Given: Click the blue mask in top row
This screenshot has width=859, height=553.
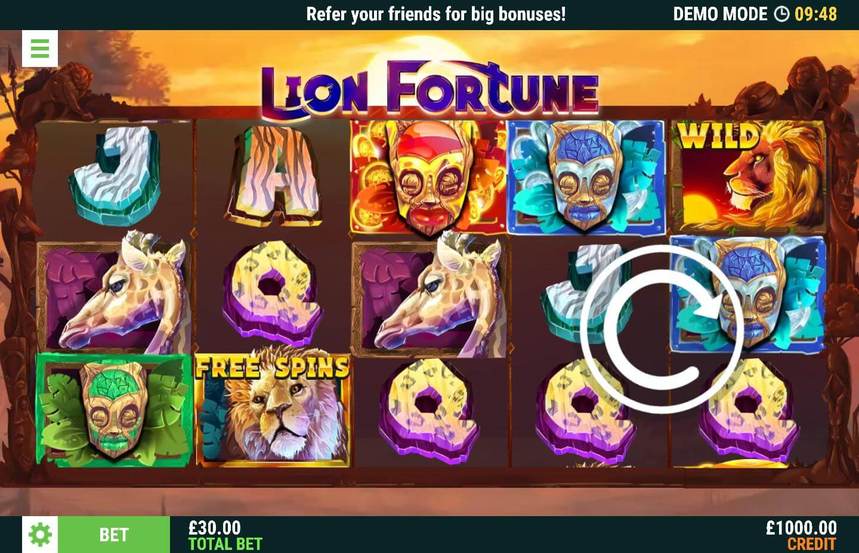Looking at the screenshot, I should pyautogui.click(x=586, y=178).
